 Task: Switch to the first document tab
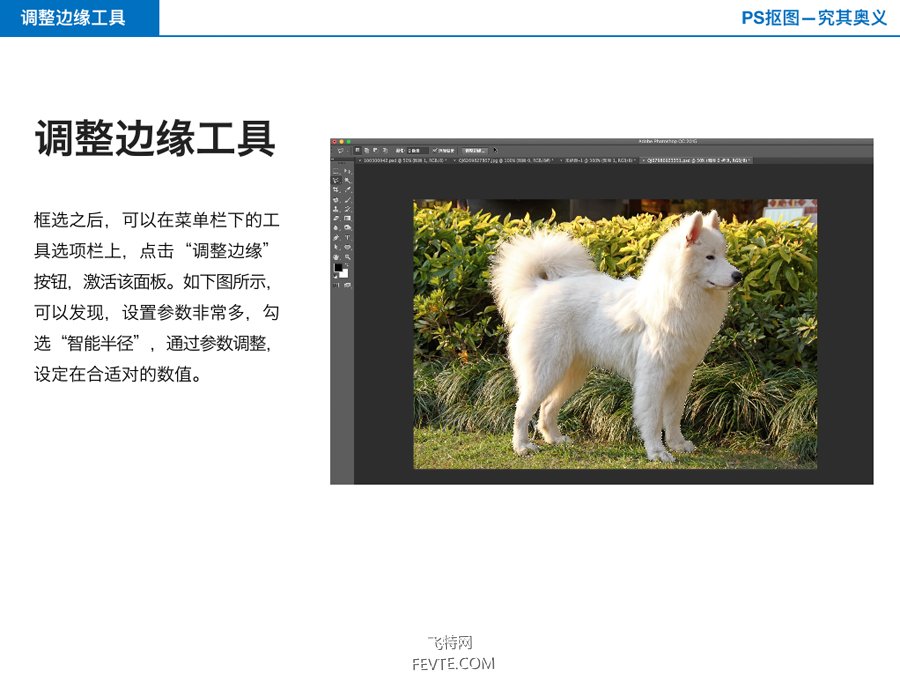point(404,160)
